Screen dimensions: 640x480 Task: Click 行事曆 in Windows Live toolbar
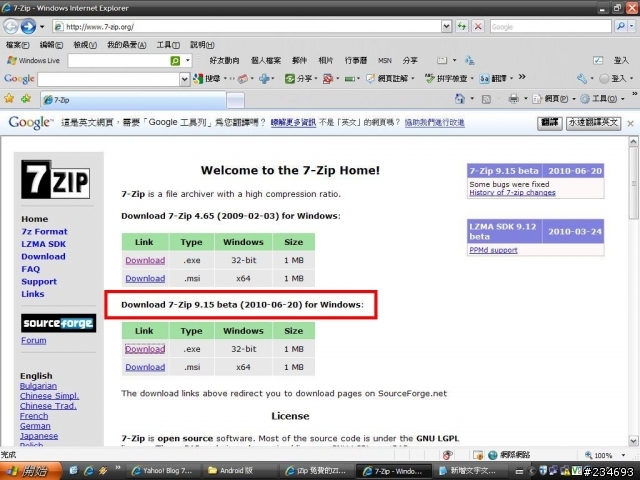pos(356,61)
